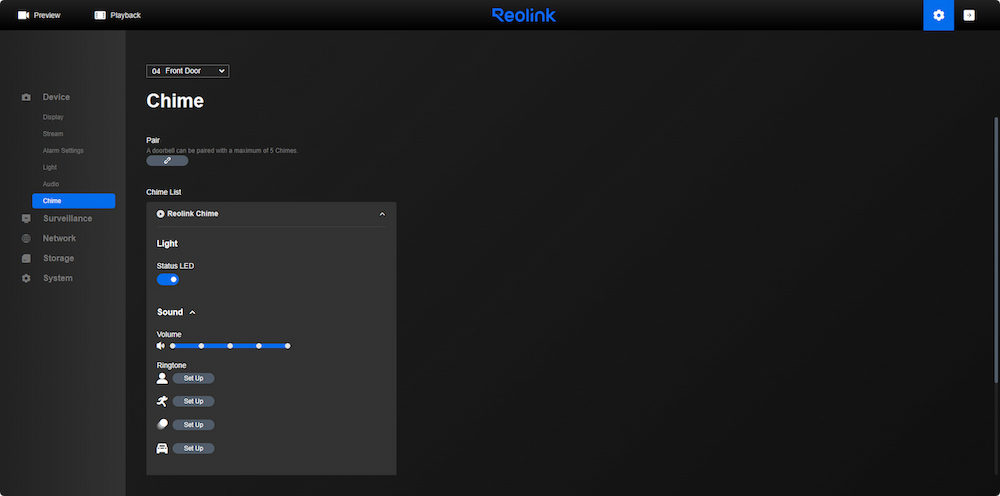Expand the Network section label

[59, 238]
